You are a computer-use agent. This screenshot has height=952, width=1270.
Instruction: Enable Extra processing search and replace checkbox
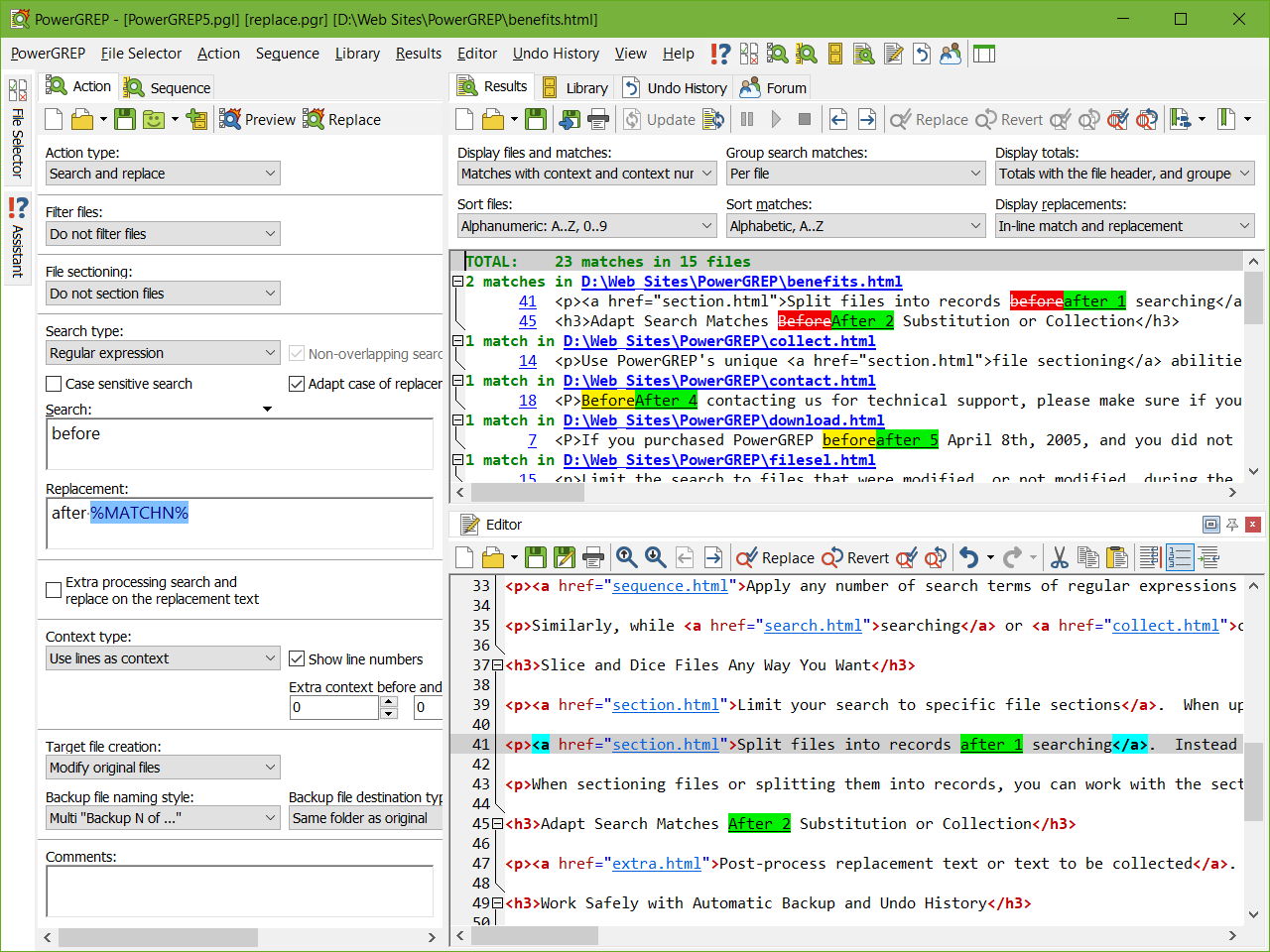(x=54, y=590)
